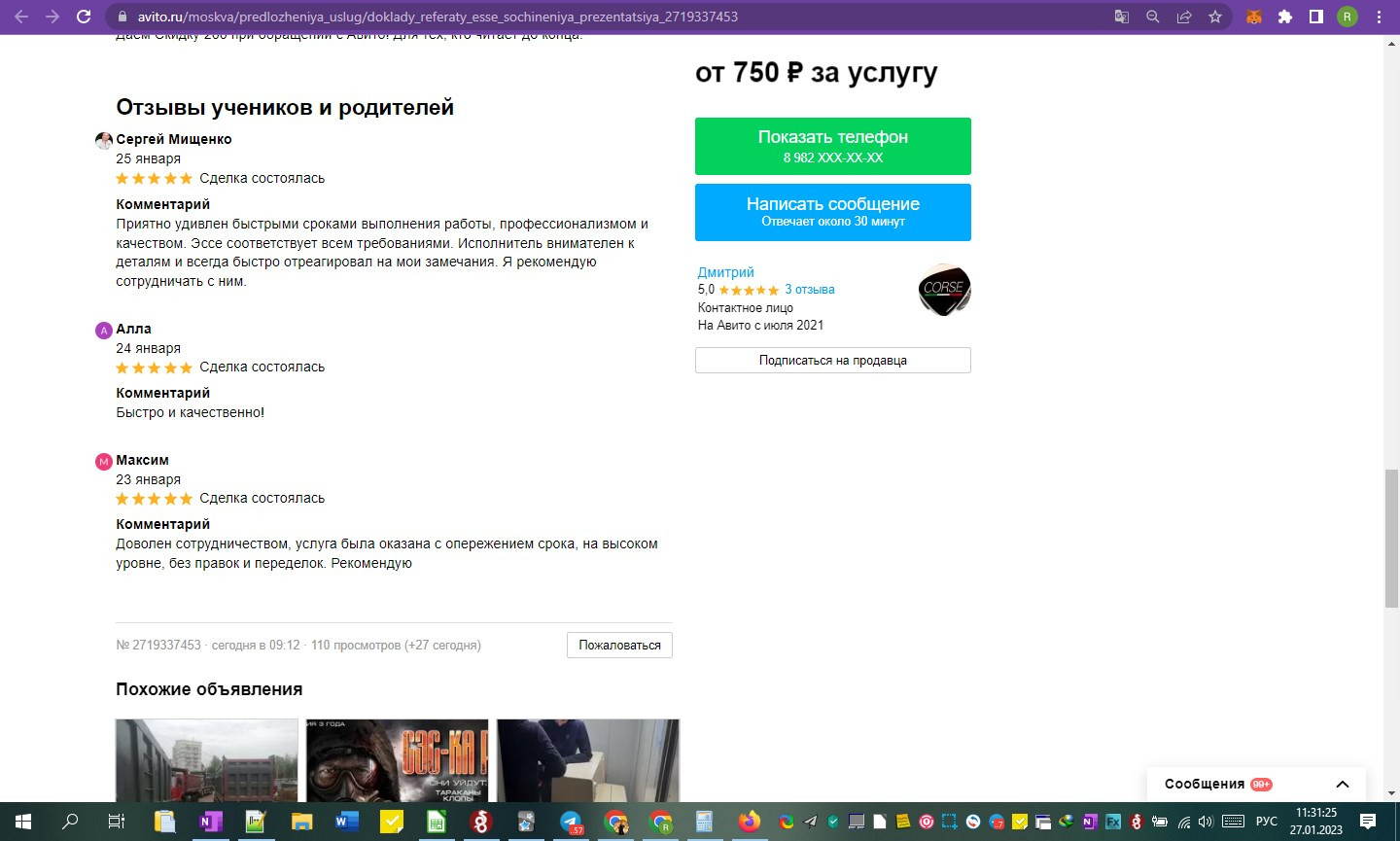Open the third similar listing thumbnail
1400x841 pixels.
click(588, 760)
